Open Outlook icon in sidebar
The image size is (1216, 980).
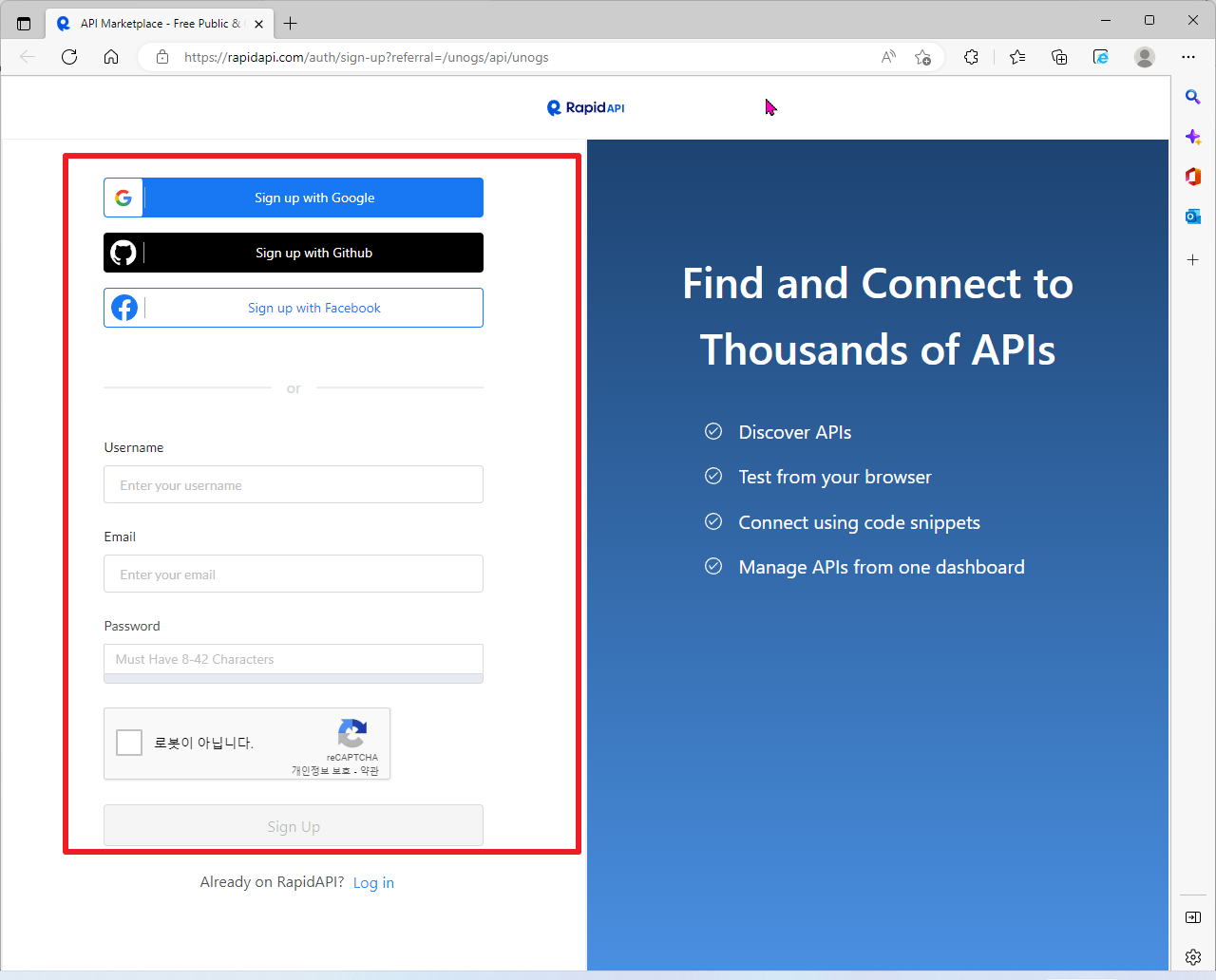tap(1193, 217)
